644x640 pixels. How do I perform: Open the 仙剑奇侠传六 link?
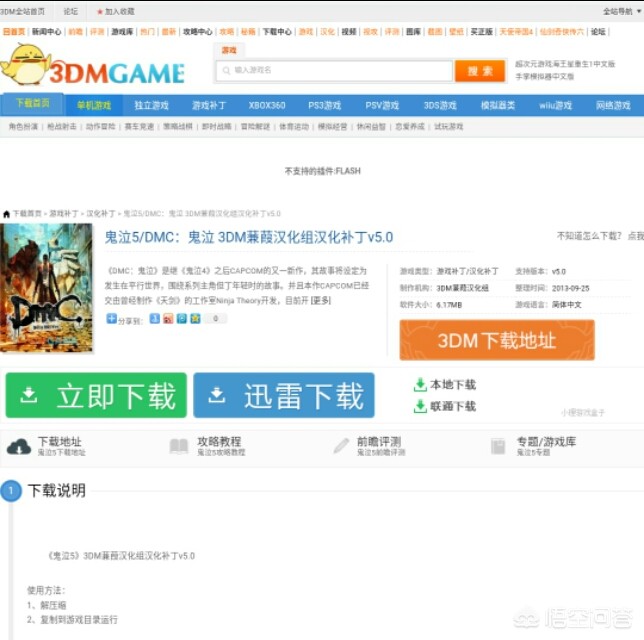[561, 32]
